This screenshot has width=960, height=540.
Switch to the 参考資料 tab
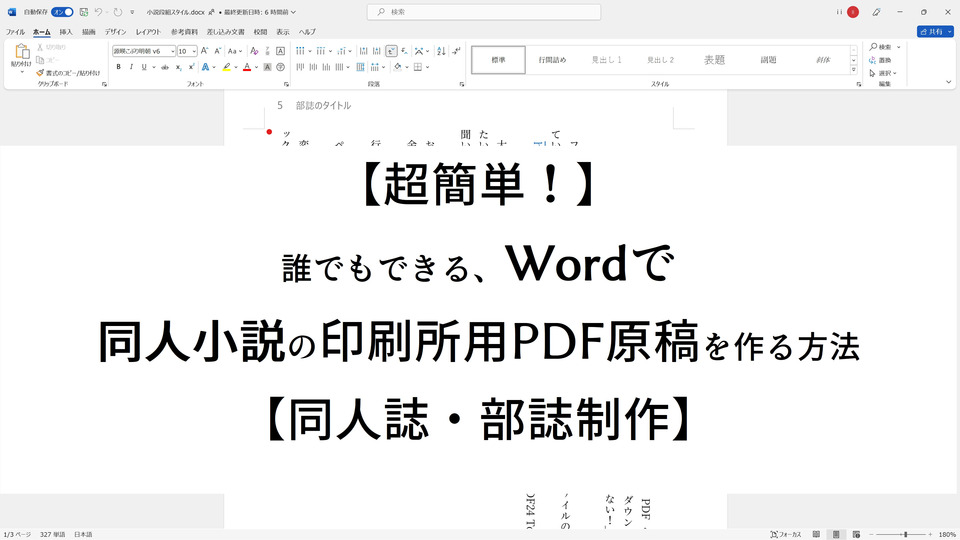tap(184, 32)
